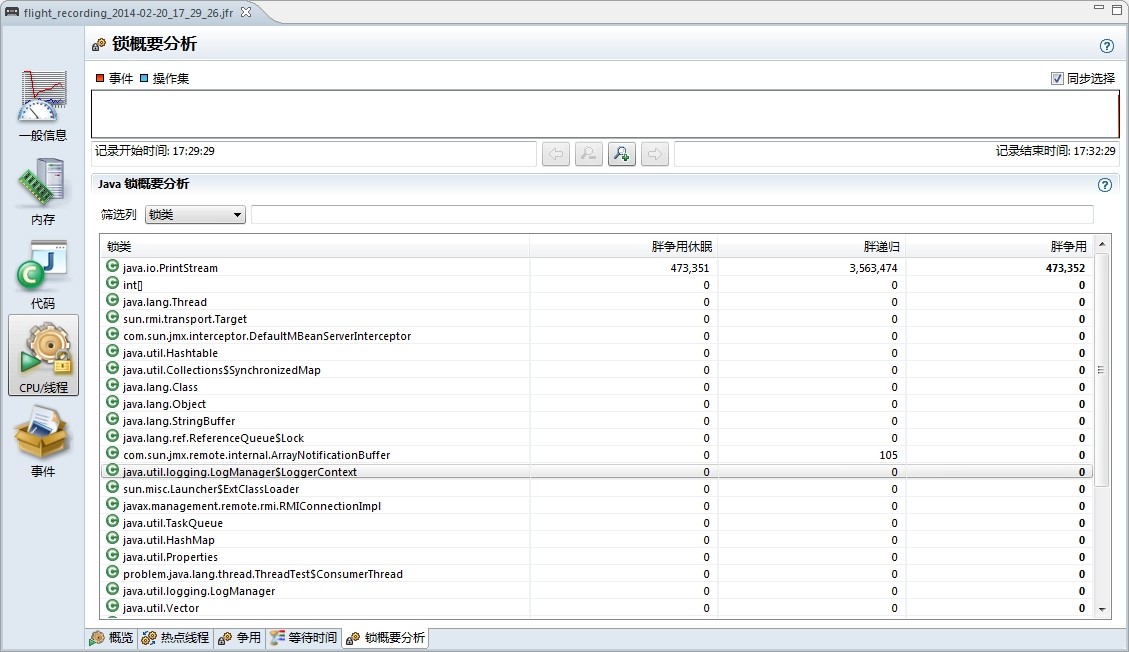Image resolution: width=1129 pixels, height=652 pixels.
Task: Open the 事件 (Events) sidebar icon
Action: [43, 440]
